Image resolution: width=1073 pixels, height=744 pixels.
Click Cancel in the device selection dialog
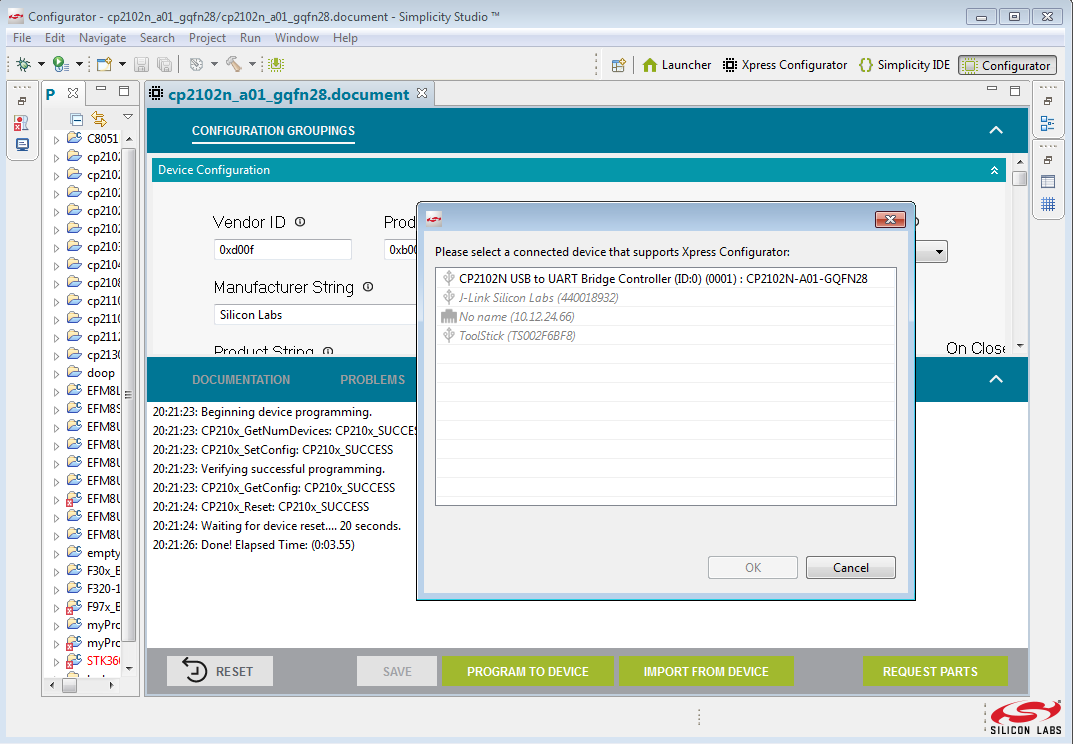click(850, 567)
